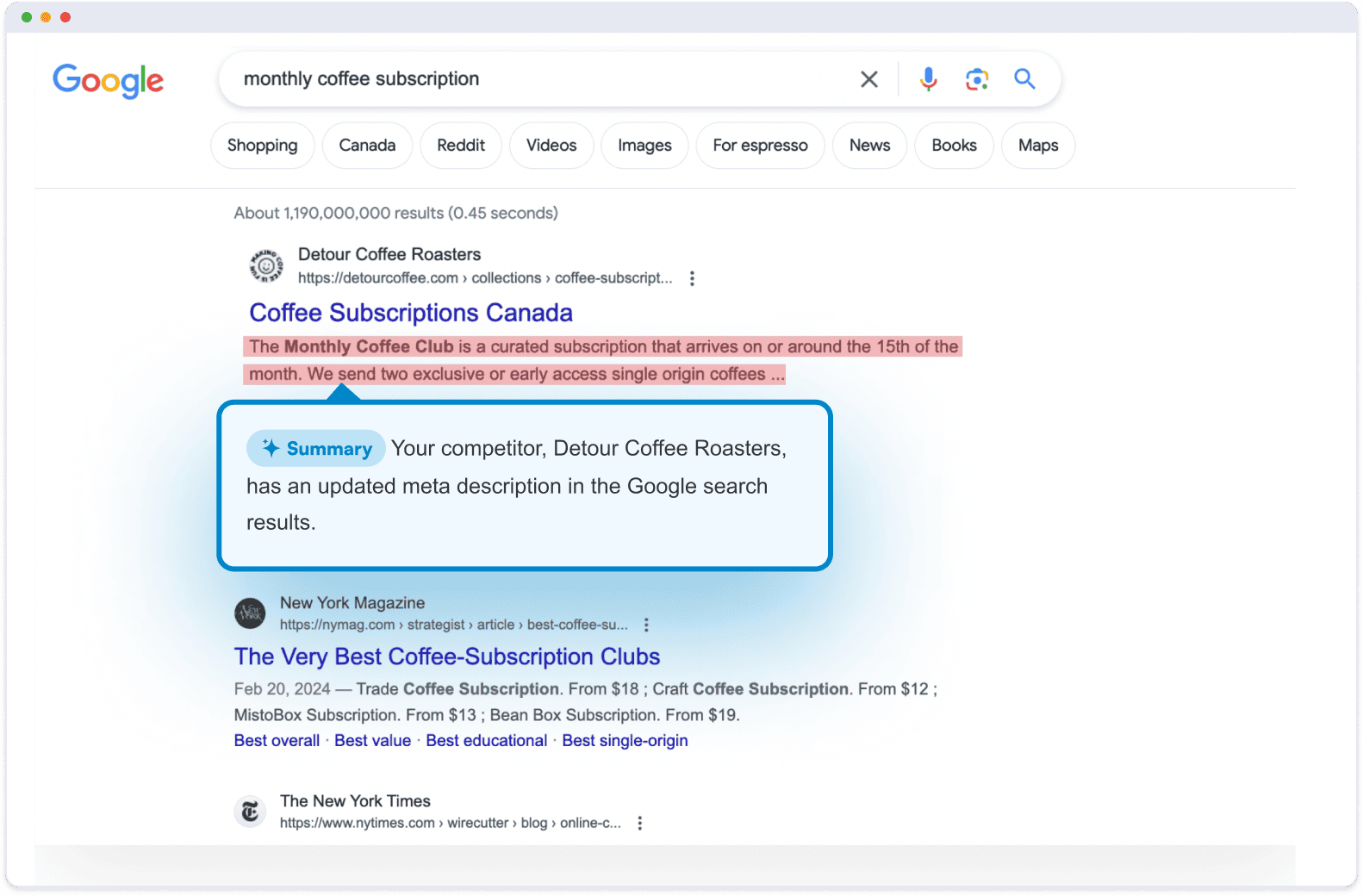The width and height of the screenshot is (1363, 896).
Task: Switch to the Reddit filter
Action: (461, 146)
